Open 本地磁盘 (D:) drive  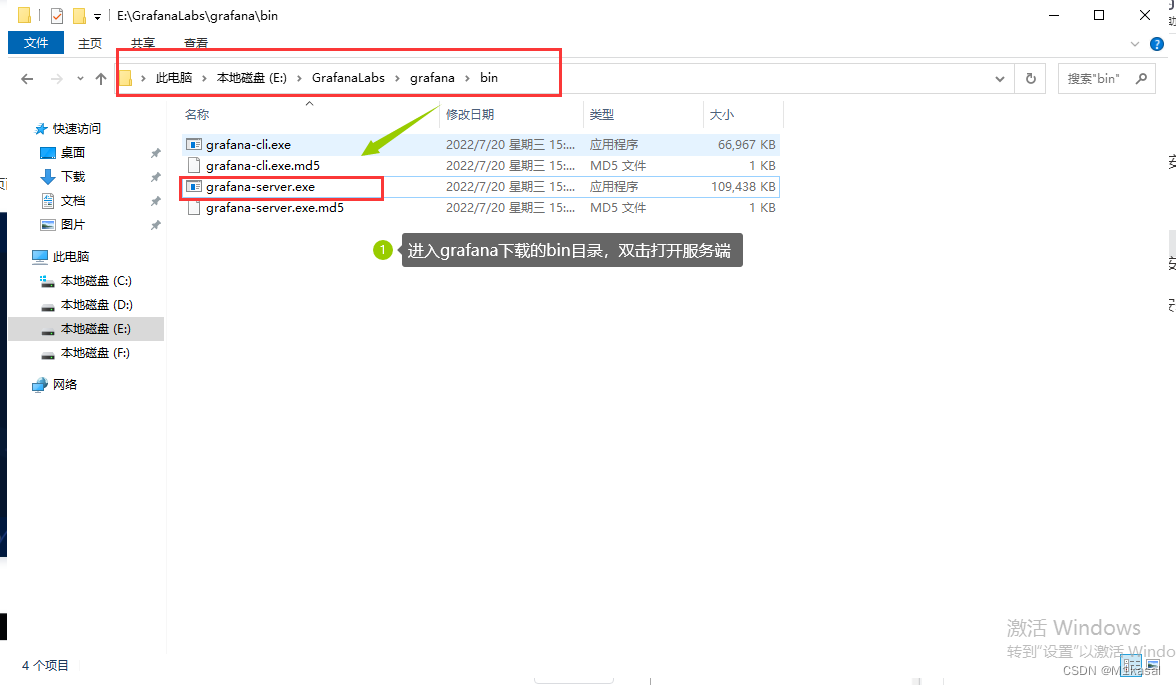(x=97, y=305)
